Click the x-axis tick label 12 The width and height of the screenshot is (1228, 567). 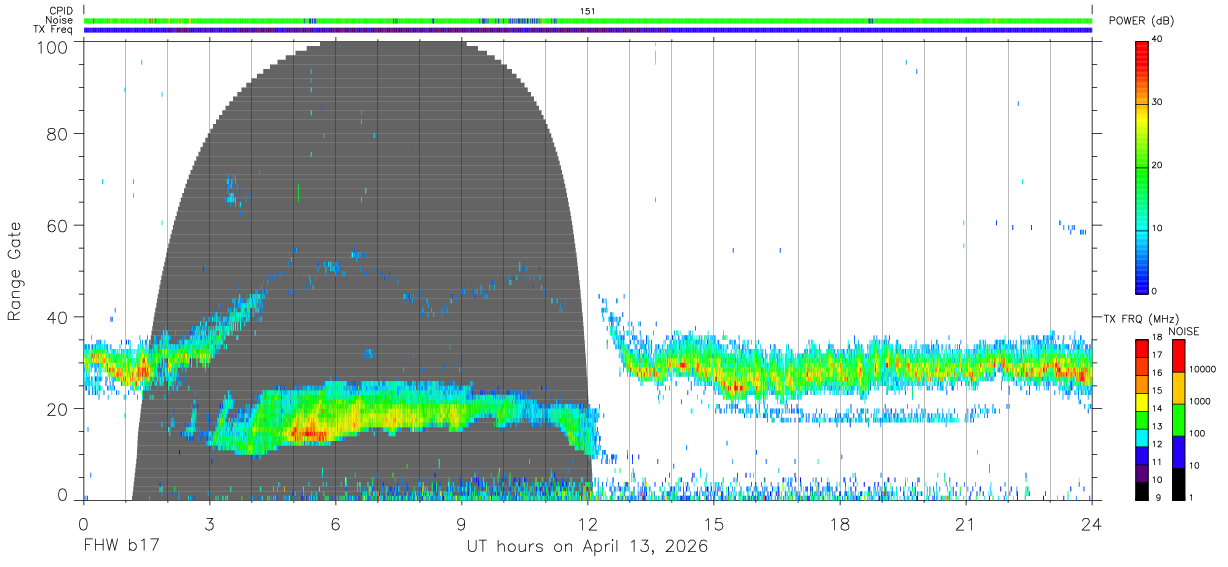coord(588,524)
